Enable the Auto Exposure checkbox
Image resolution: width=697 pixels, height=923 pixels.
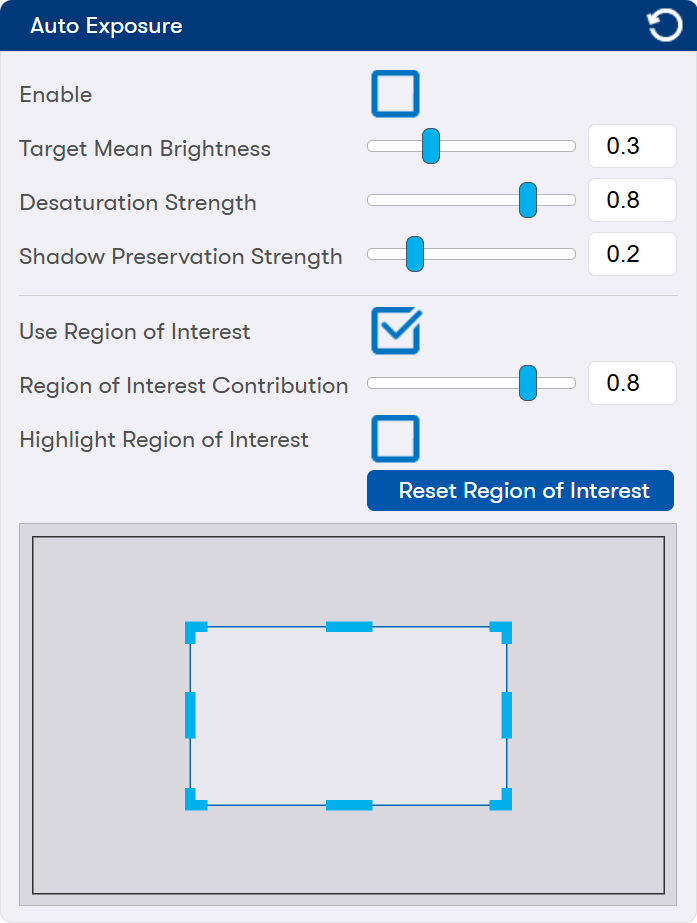[395, 94]
